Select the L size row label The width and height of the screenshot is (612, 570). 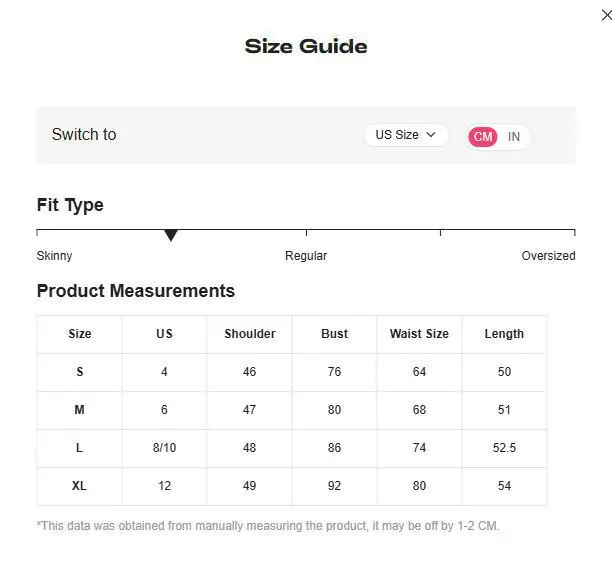point(80,448)
